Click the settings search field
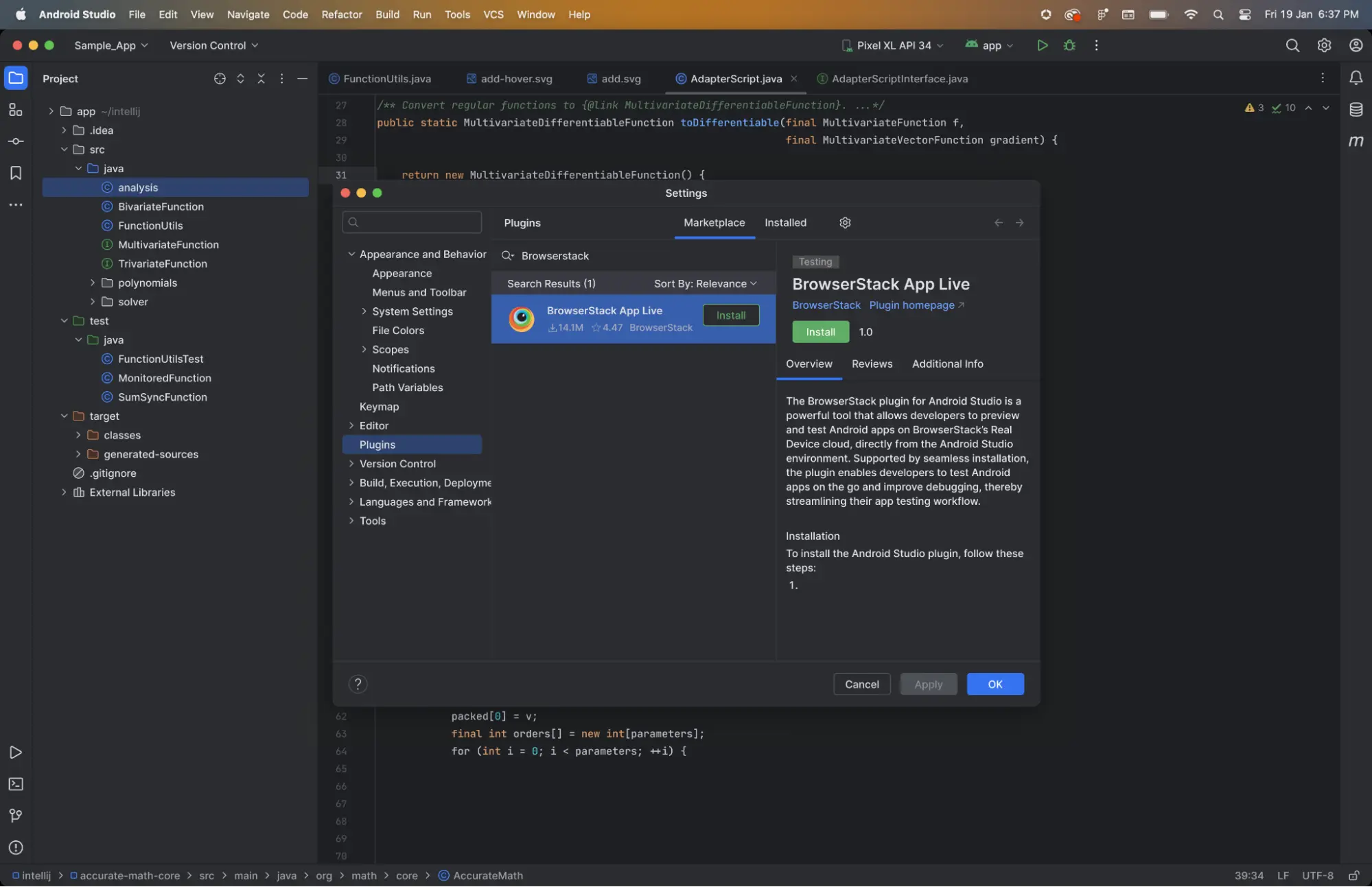1372x887 pixels. [412, 222]
